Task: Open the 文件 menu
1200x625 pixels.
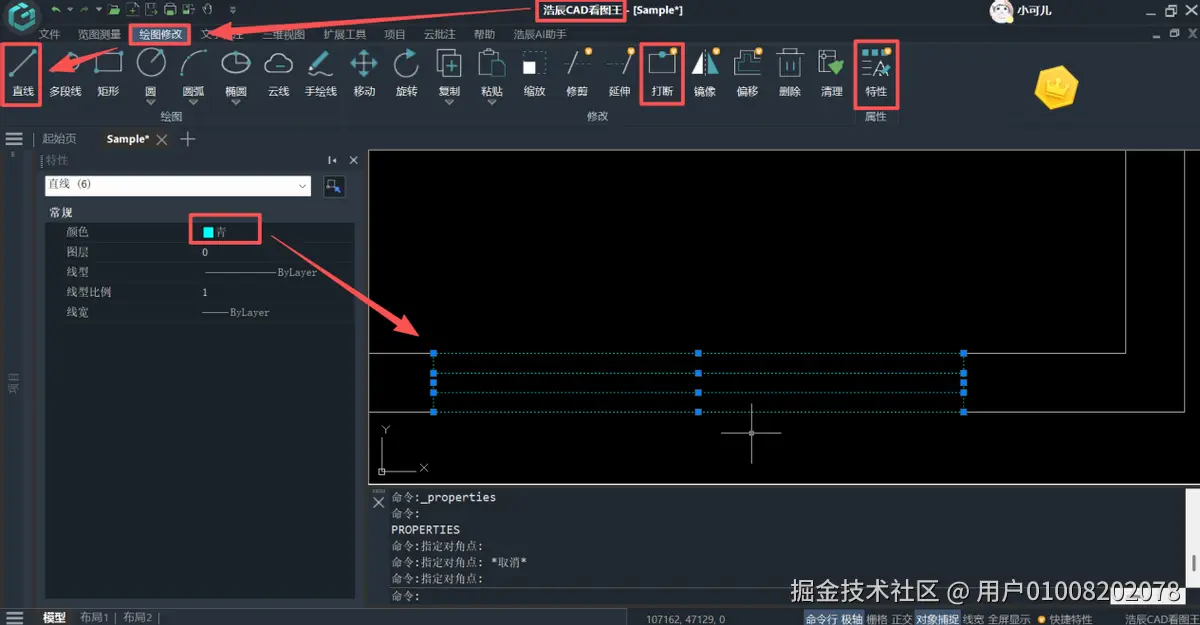Action: tap(49, 34)
